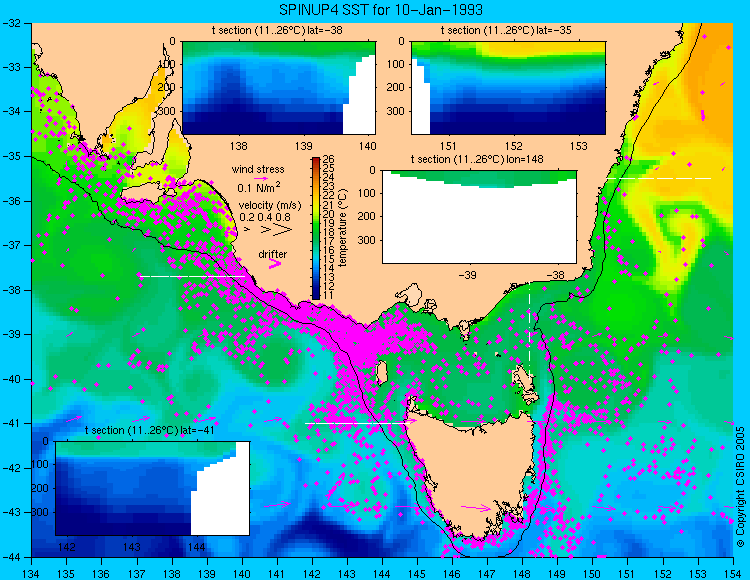Click the title 't section (11..26°C) lat=-41'
Screen dimensions: 750x580
tap(149, 430)
